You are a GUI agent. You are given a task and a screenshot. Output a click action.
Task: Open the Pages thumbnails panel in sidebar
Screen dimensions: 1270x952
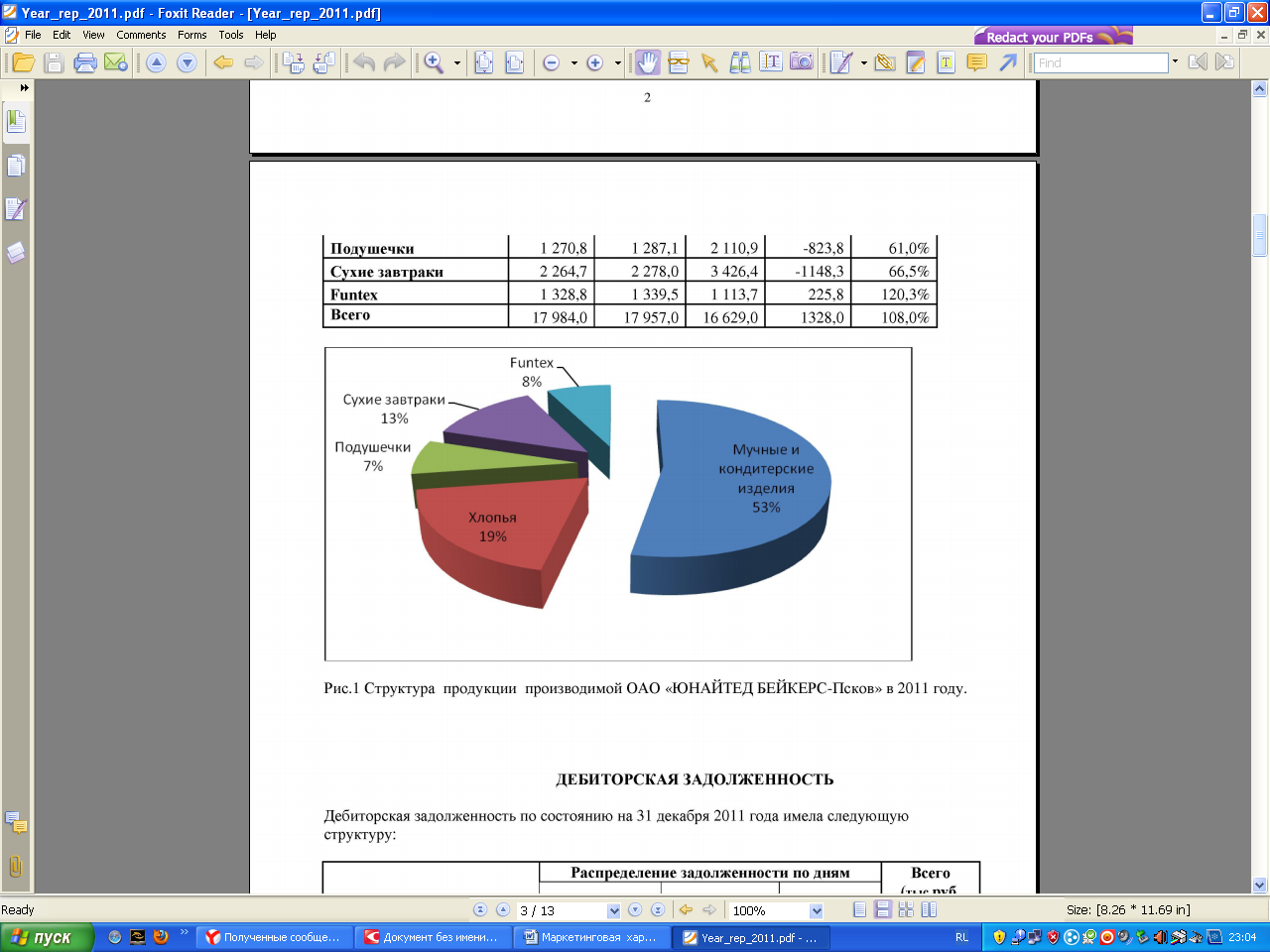(16, 166)
